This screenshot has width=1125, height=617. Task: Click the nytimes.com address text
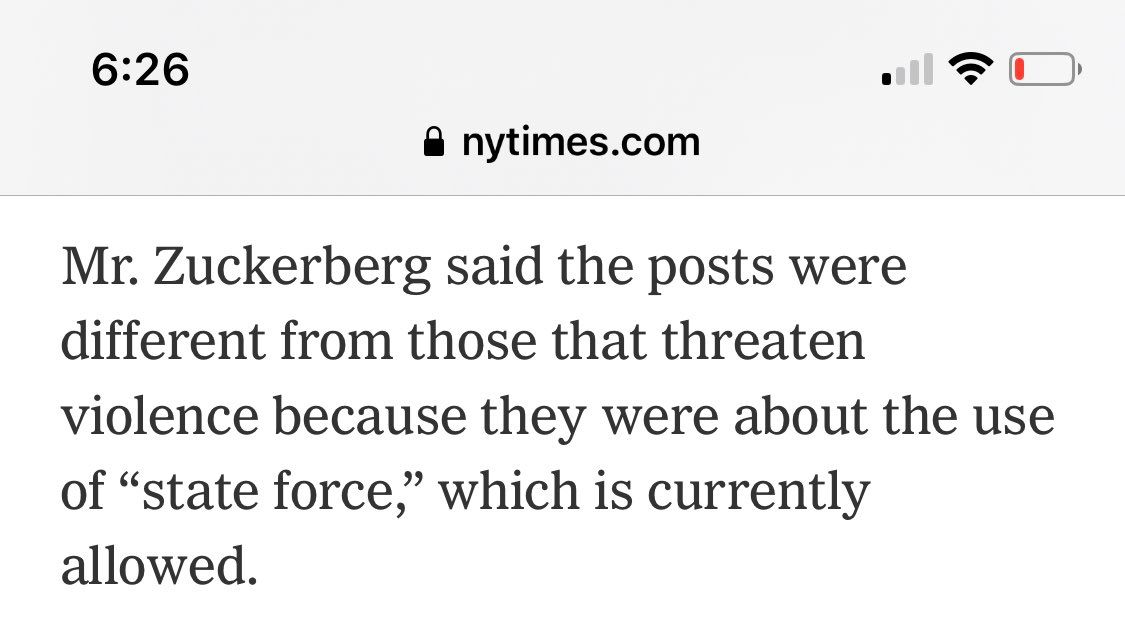[580, 142]
